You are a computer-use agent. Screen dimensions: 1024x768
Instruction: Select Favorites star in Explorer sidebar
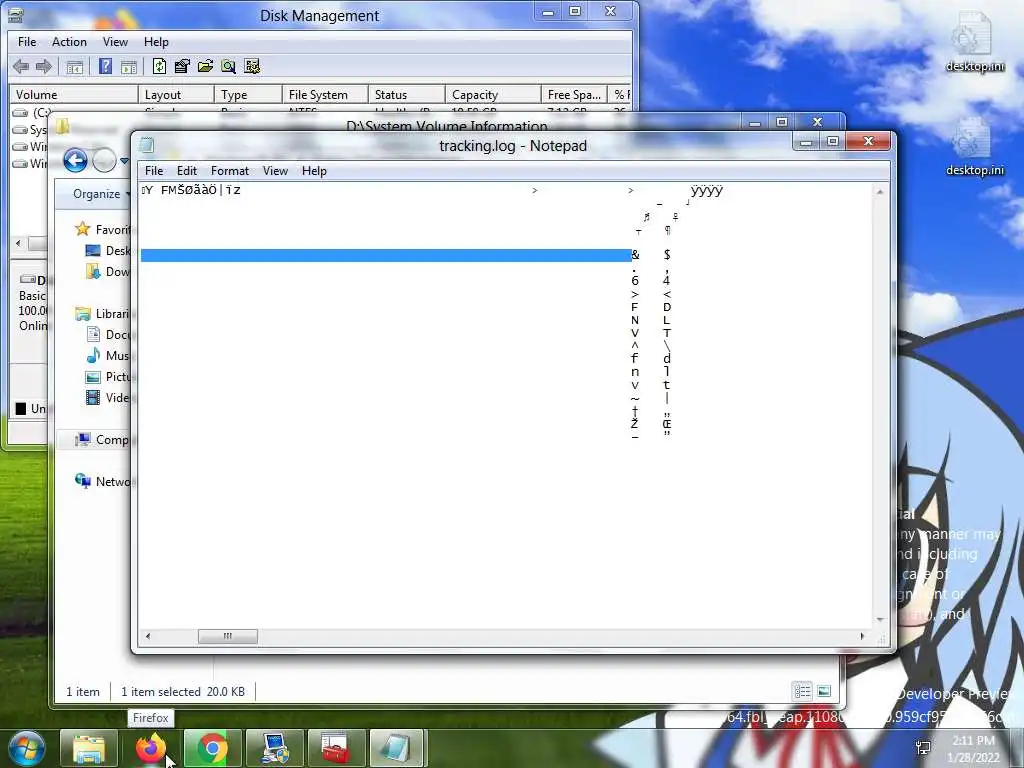pos(82,229)
